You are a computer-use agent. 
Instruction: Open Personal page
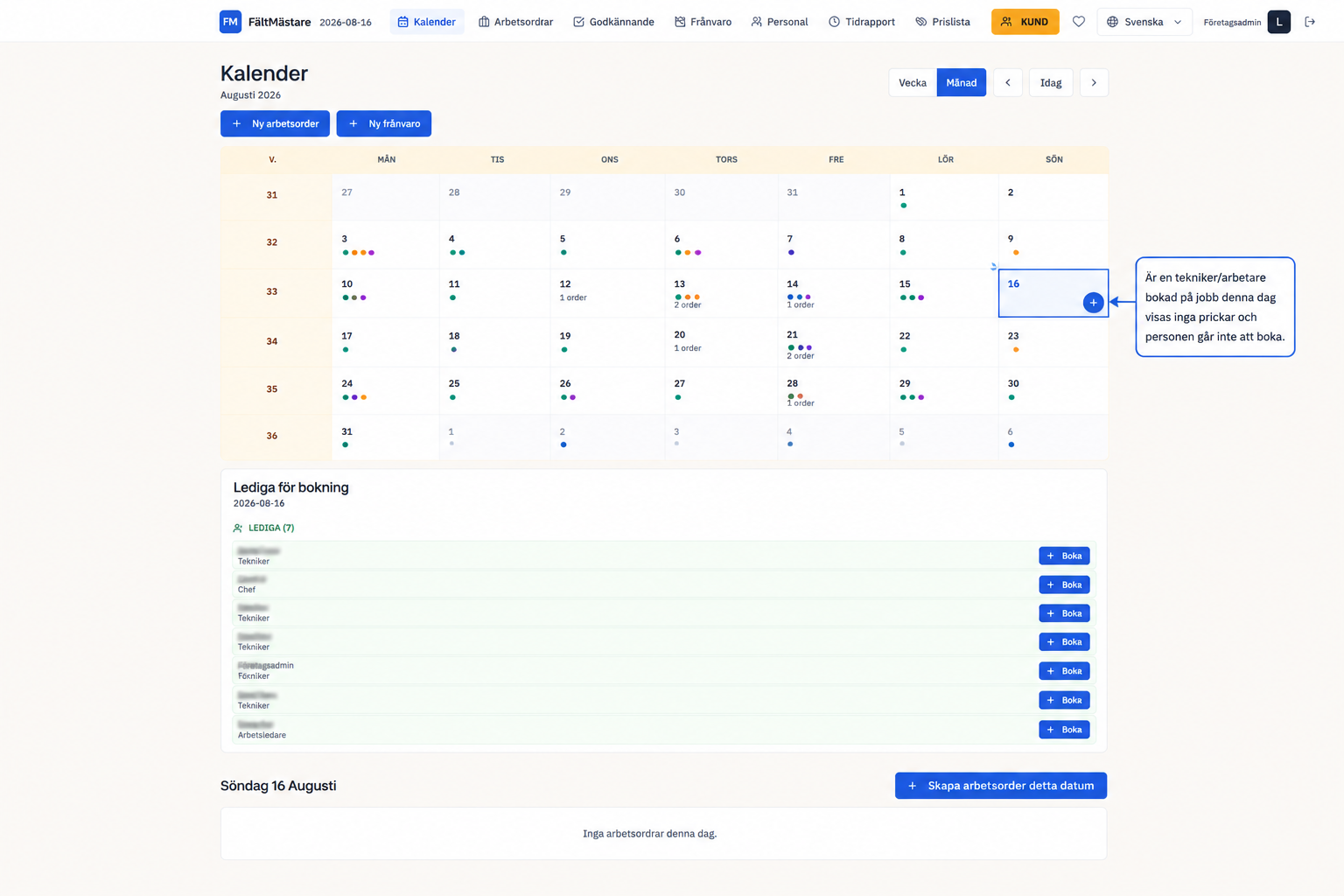coord(780,22)
